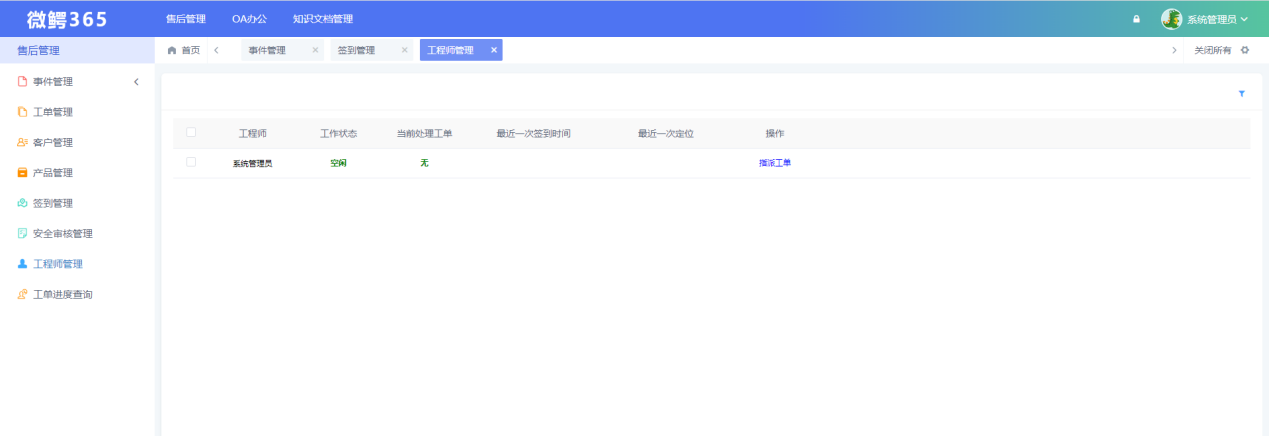The height and width of the screenshot is (436, 1269).
Task: Click 关闭所有 to close all tabs
Action: coord(1212,50)
